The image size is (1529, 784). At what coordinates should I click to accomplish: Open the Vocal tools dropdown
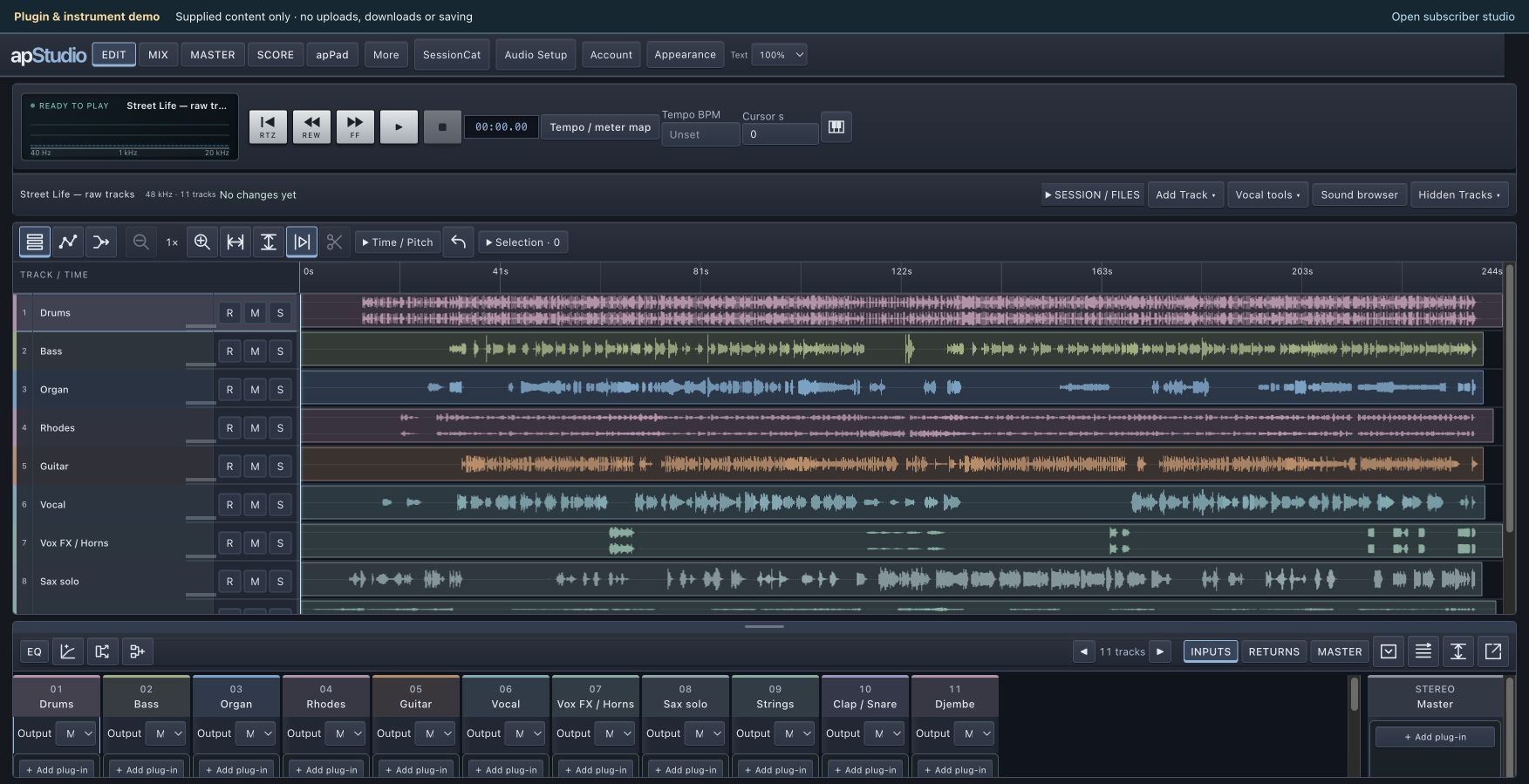[1267, 194]
